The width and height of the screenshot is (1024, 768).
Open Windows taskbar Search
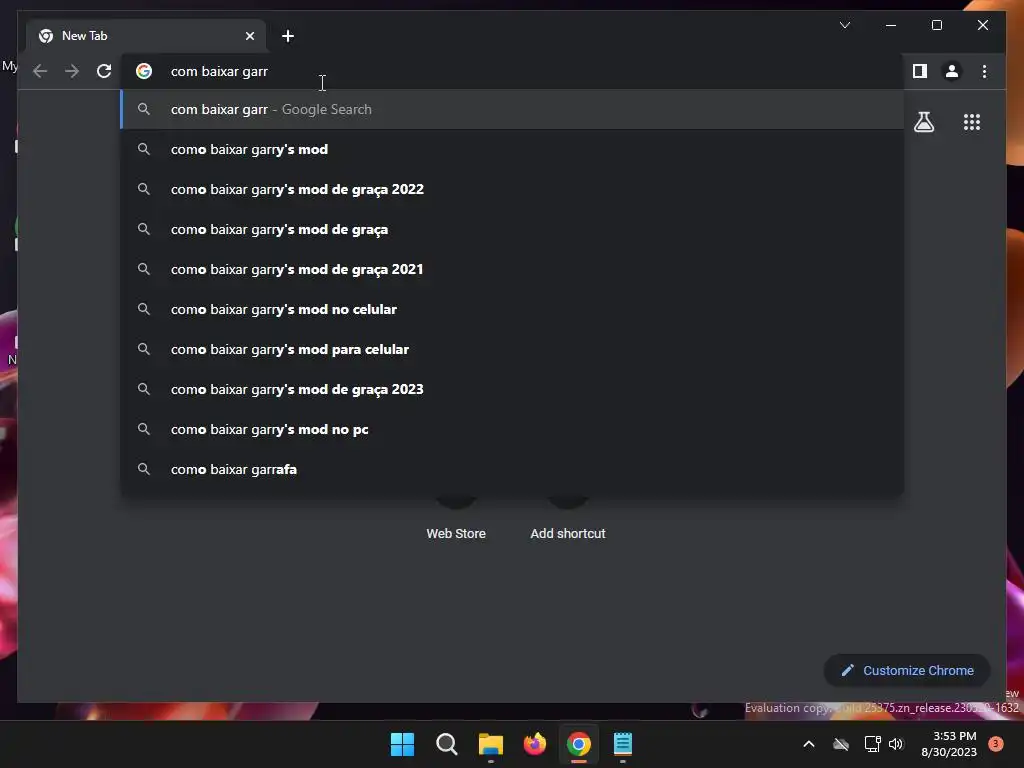(447, 744)
